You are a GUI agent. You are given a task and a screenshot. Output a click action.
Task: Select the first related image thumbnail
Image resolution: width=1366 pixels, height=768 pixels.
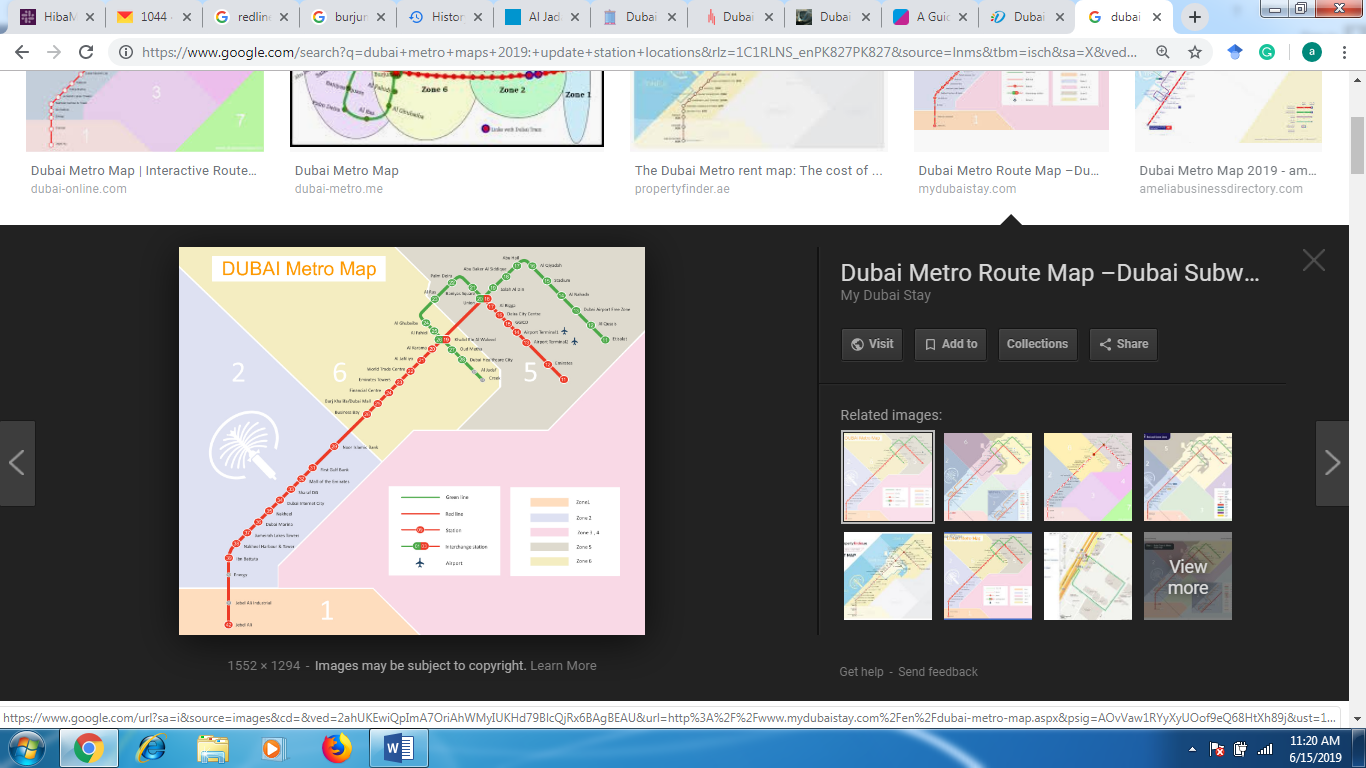887,476
